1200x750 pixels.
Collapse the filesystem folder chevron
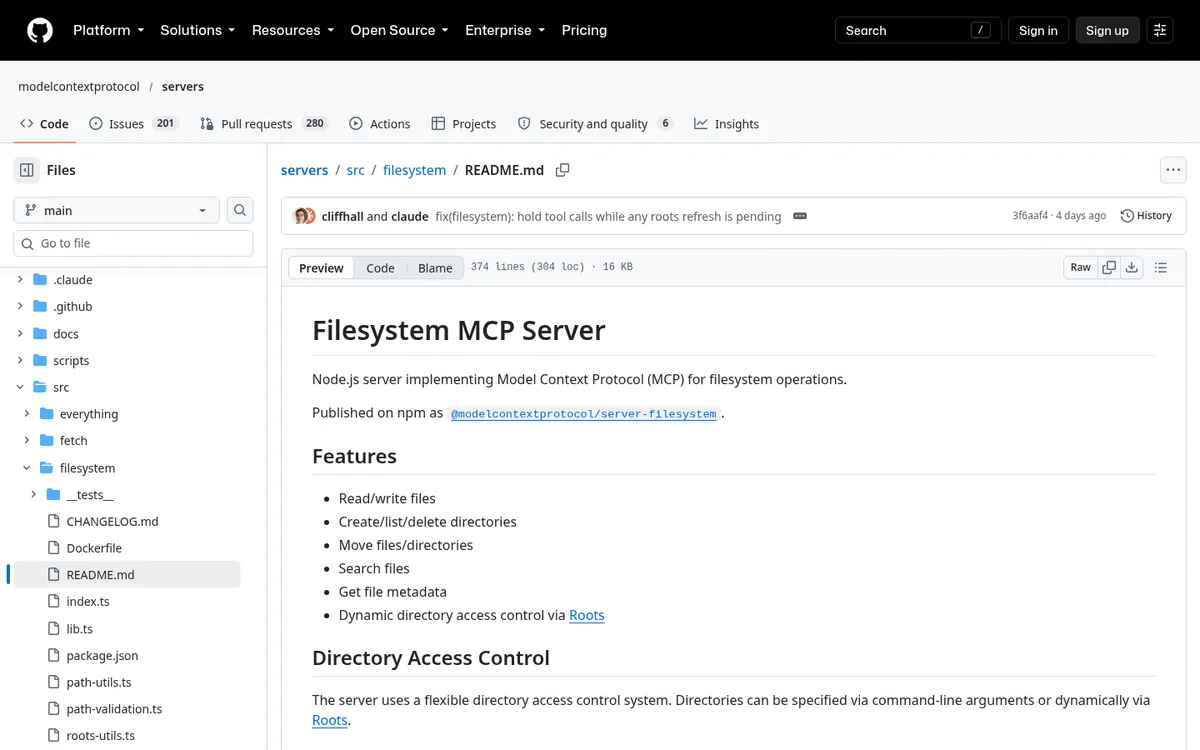pos(27,468)
